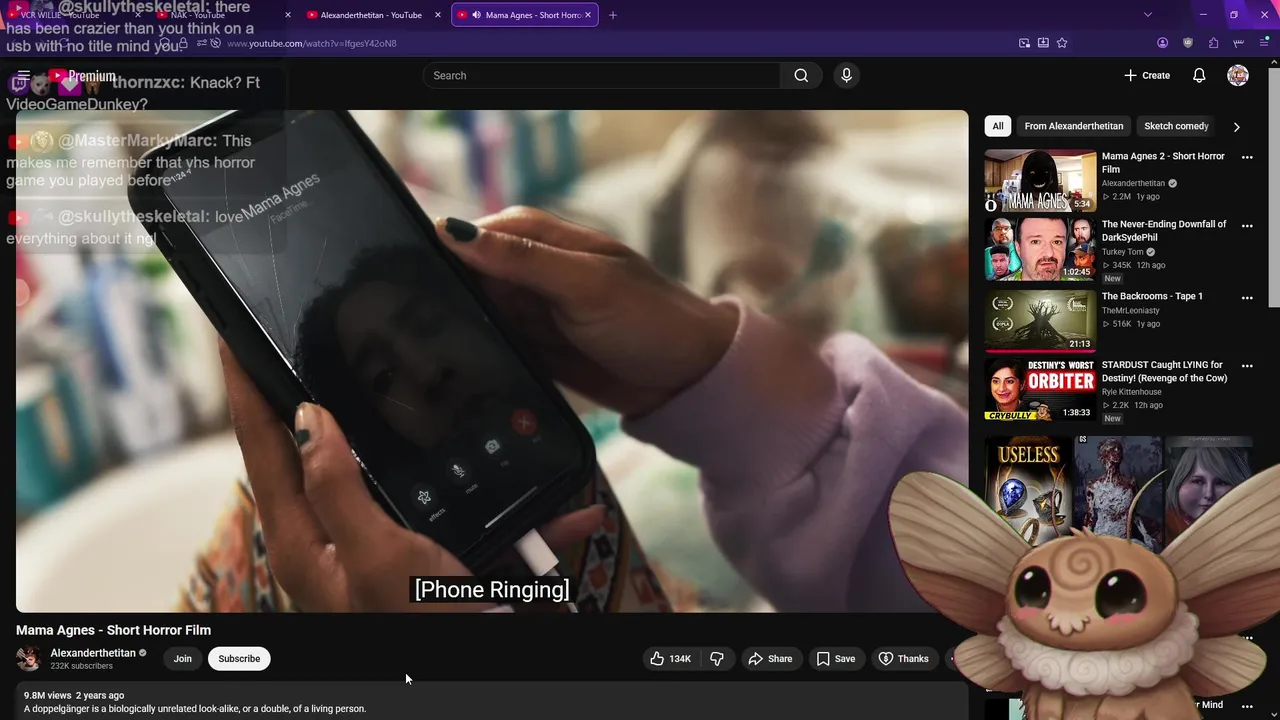This screenshot has width=1280, height=720.
Task: Click inside the YouTube Search field
Action: [603, 75]
